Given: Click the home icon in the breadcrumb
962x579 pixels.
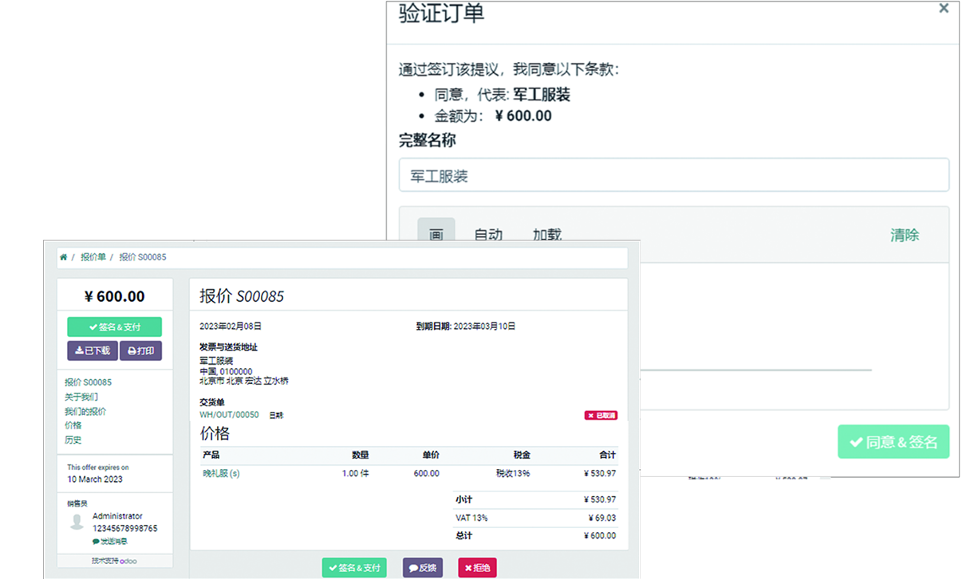Looking at the screenshot, I should (64, 258).
